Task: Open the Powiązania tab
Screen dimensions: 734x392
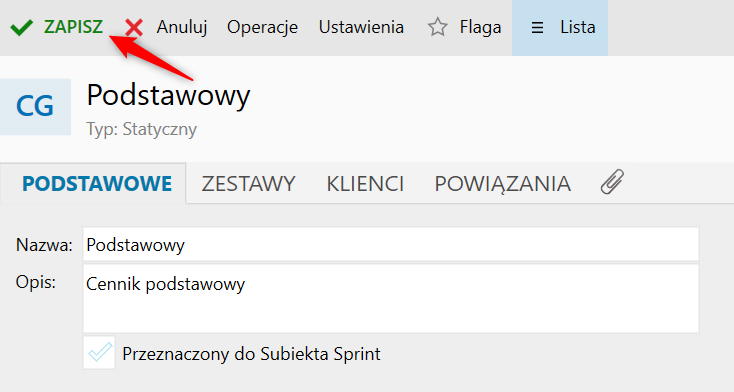Action: [503, 184]
